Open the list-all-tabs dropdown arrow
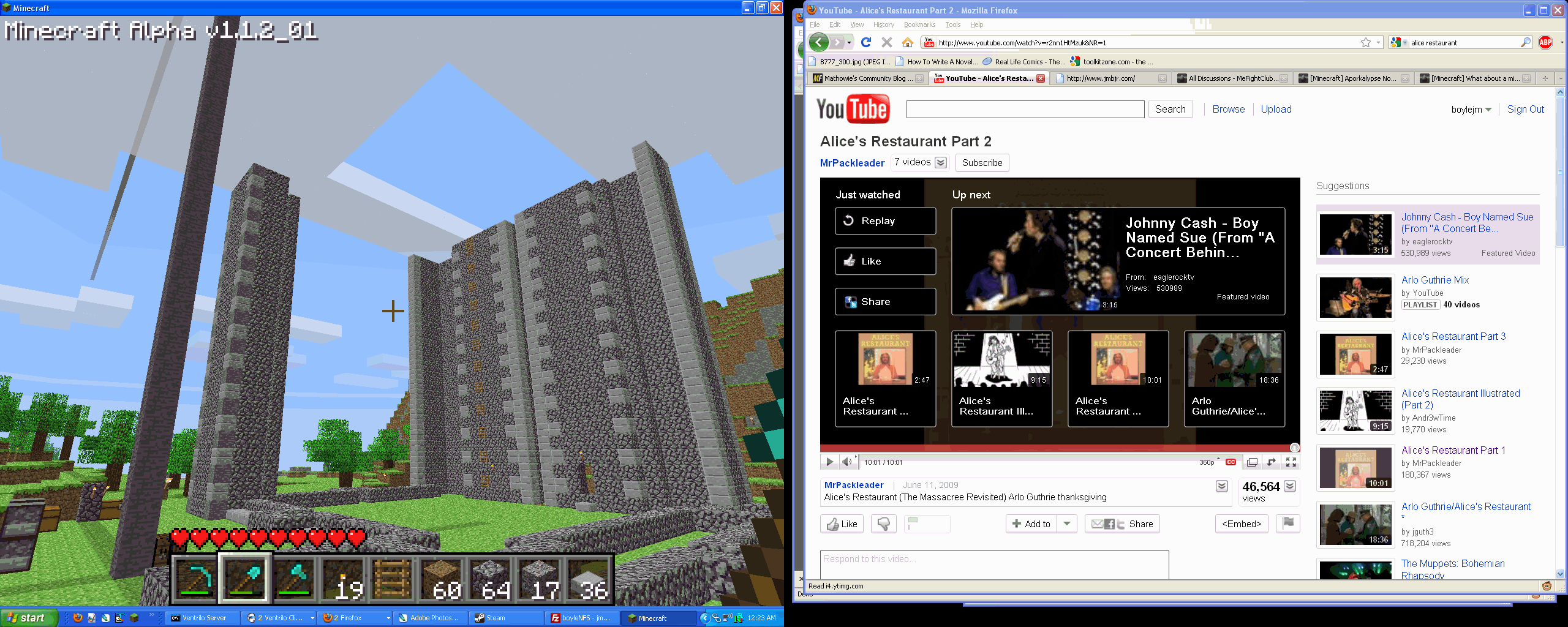Viewport: 1568px width, 627px height. point(1560,78)
